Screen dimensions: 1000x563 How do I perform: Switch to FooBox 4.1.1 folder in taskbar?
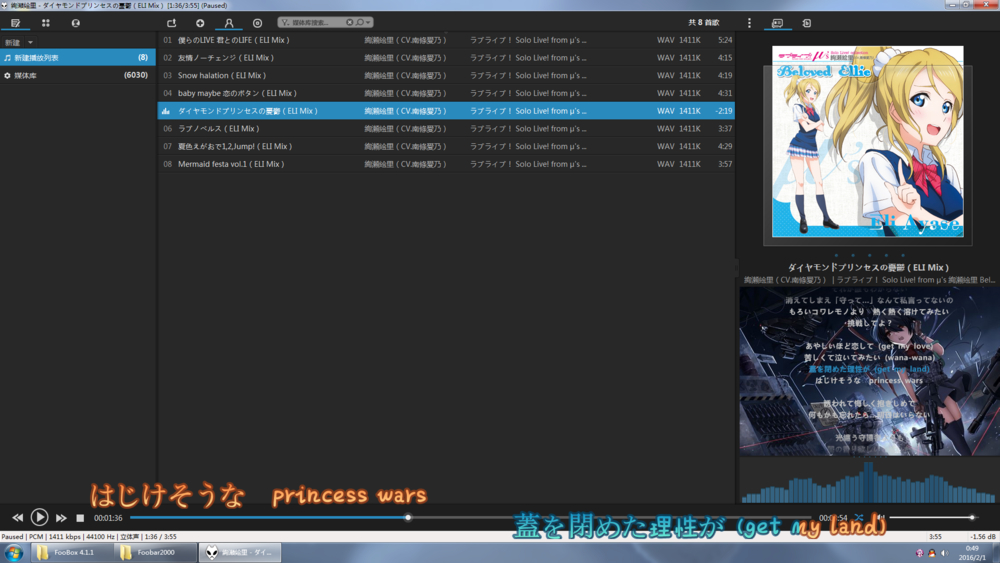point(71,552)
